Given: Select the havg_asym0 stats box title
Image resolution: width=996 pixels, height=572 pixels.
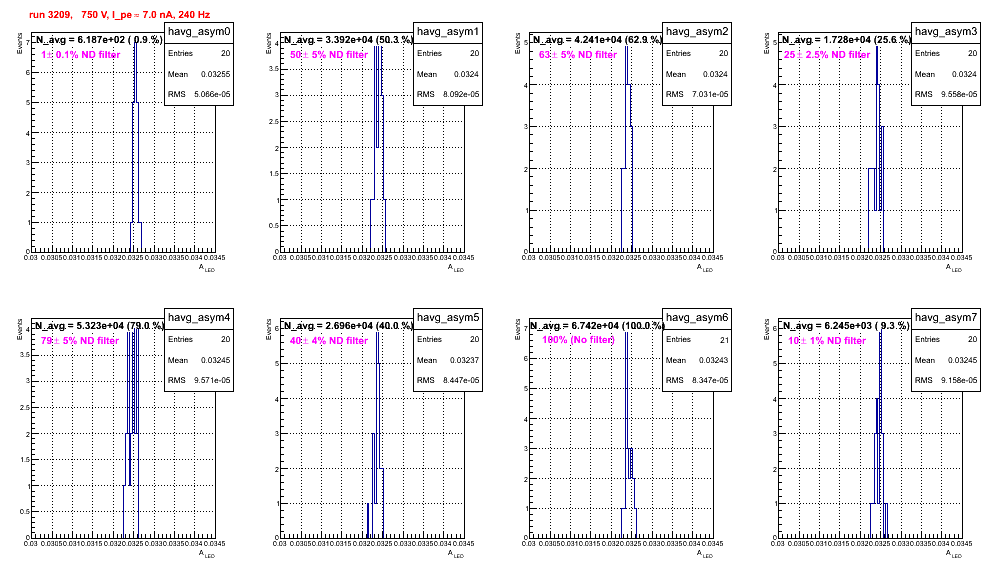Looking at the screenshot, I should (x=199, y=32).
